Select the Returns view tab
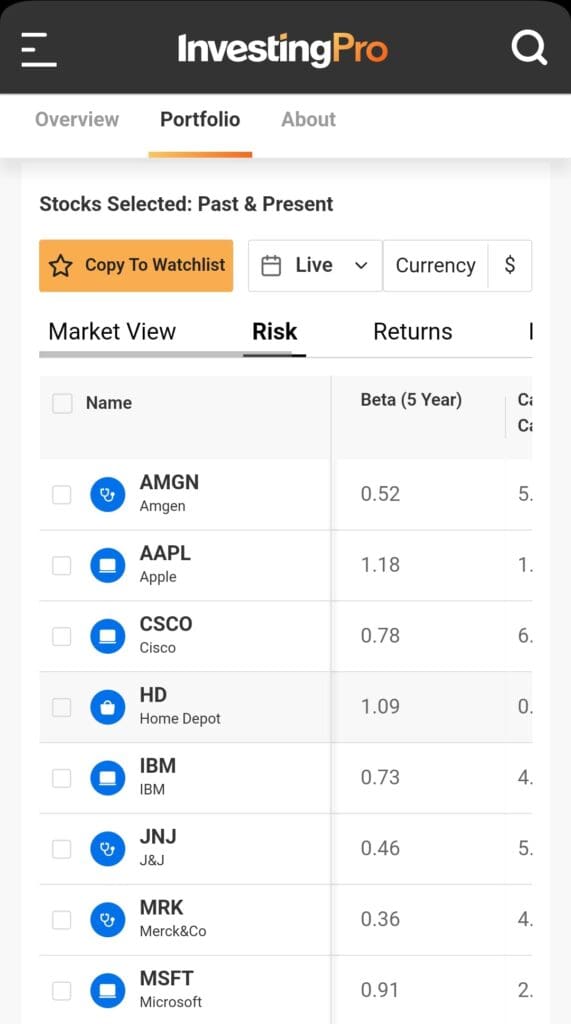Screen dimensions: 571x1024 coord(413,332)
